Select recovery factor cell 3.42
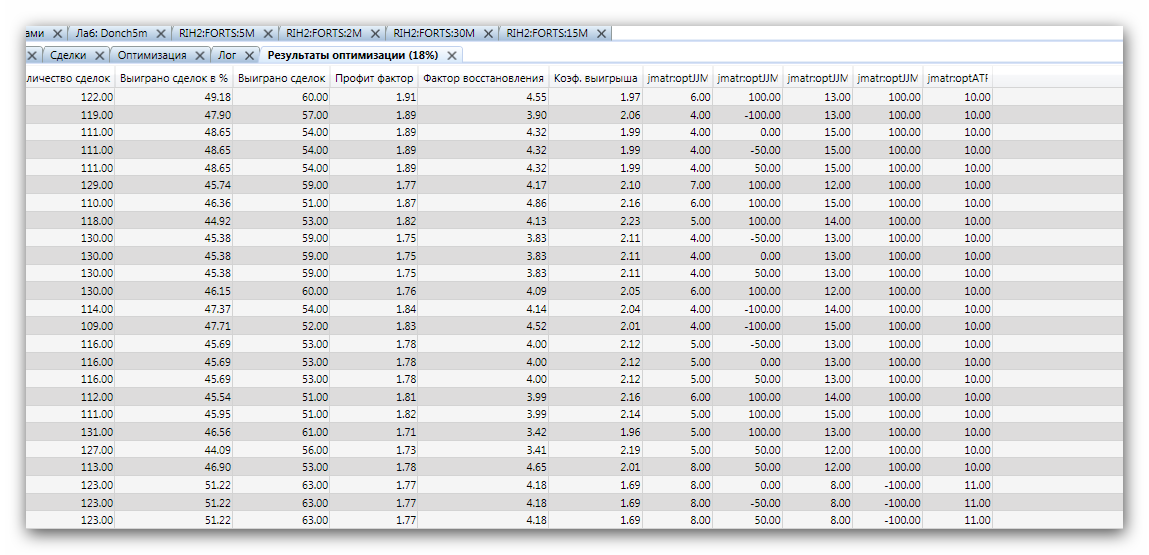Image resolution: width=1149 pixels, height=555 pixels. tap(484, 432)
